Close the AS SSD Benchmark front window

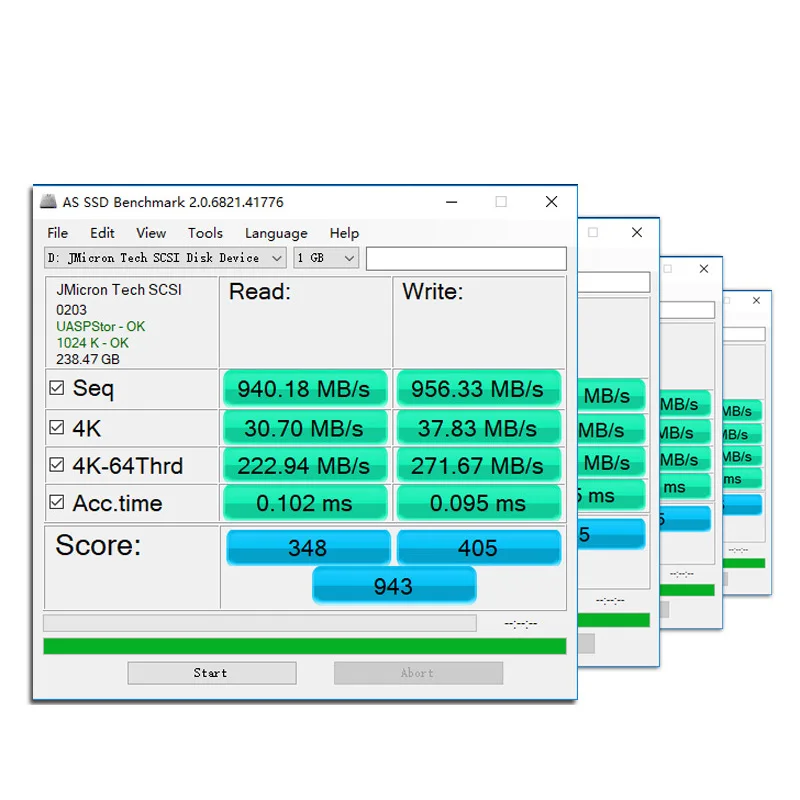coord(551,202)
